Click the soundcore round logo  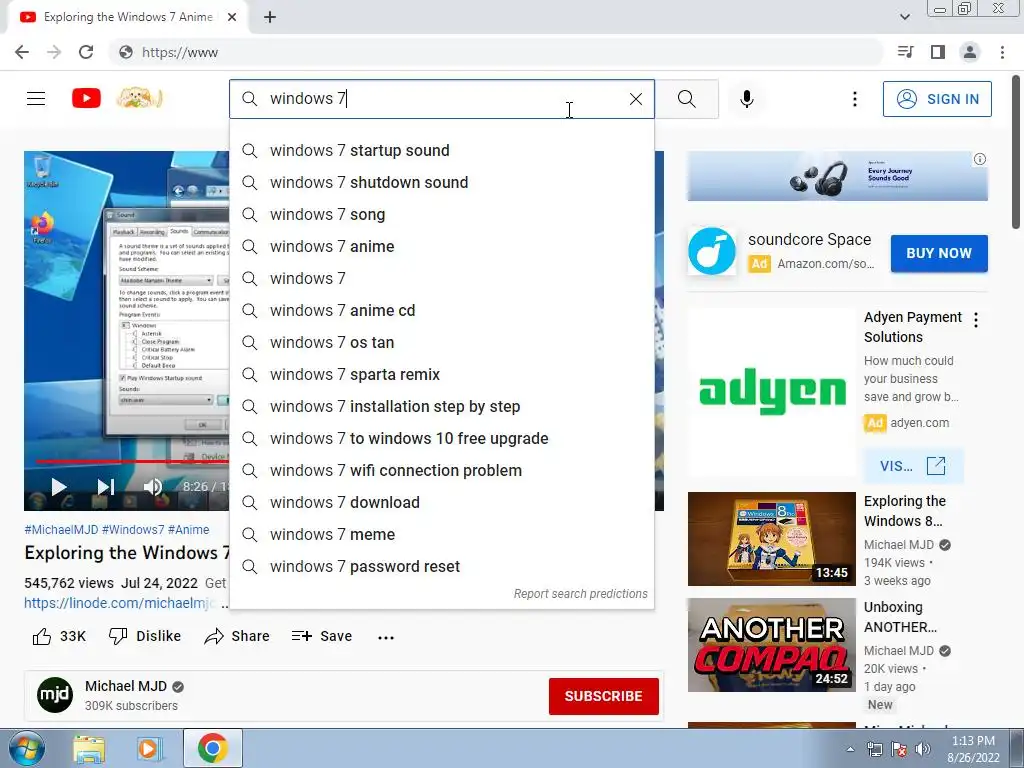pyautogui.click(x=712, y=251)
